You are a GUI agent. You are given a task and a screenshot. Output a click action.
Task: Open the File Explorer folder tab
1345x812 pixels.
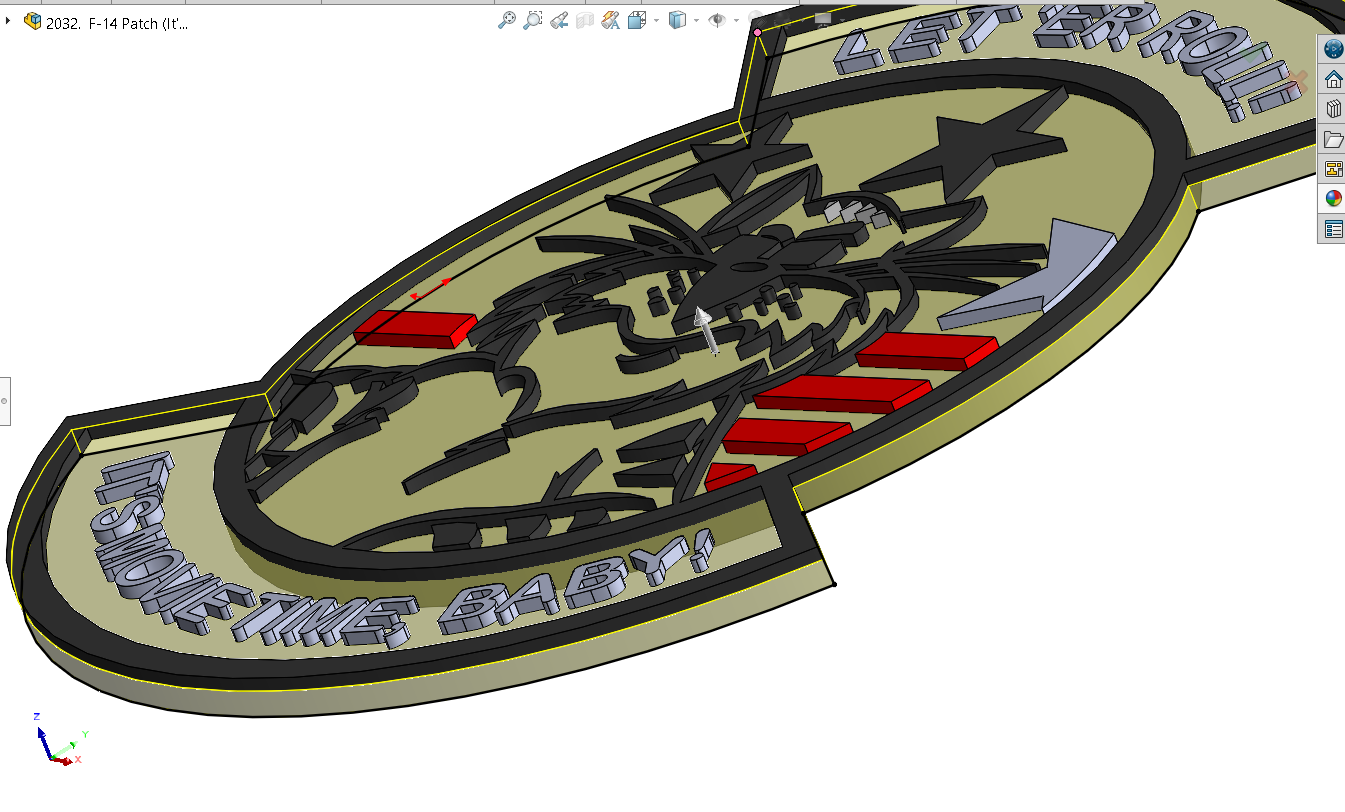(1333, 139)
